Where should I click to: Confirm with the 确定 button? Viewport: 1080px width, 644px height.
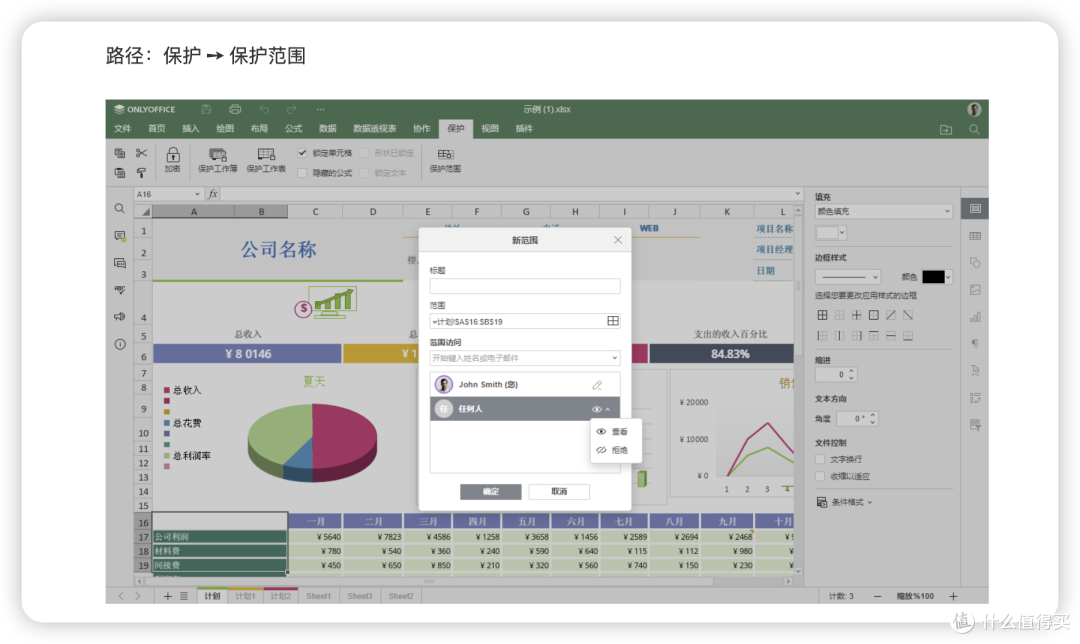click(x=490, y=492)
